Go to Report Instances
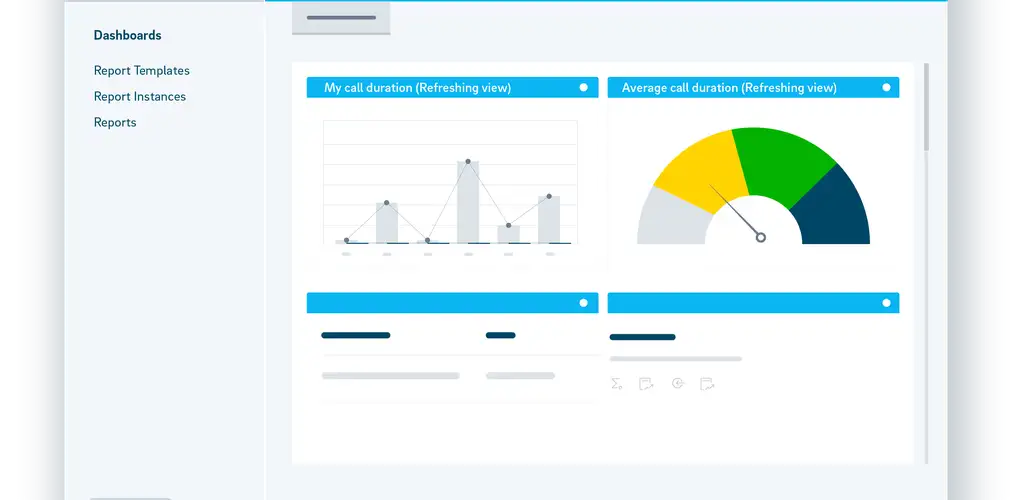 pos(139,97)
